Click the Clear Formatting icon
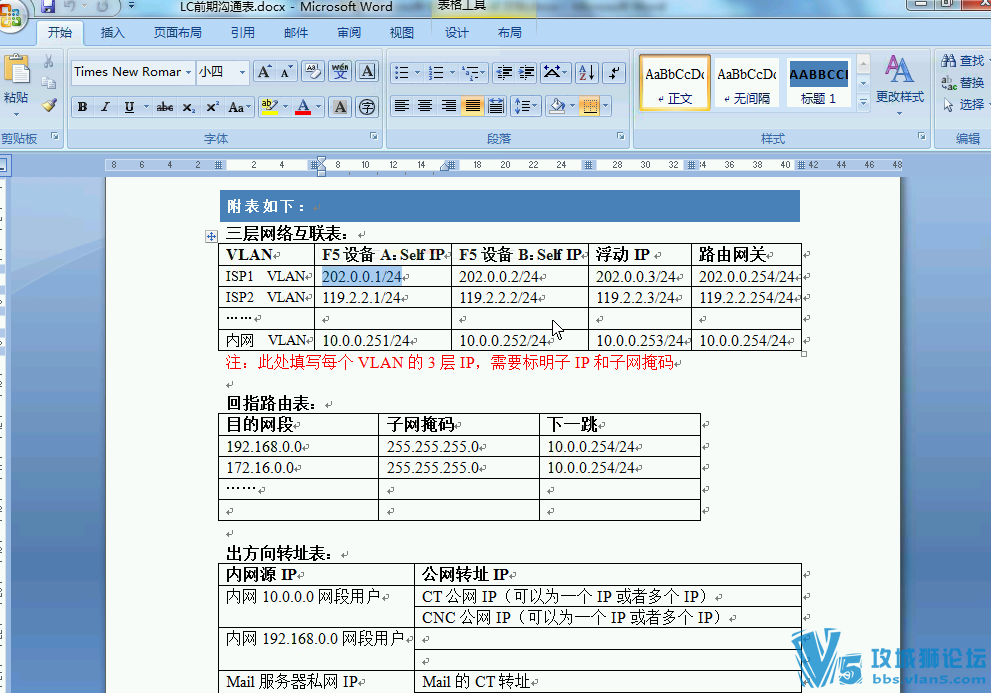This screenshot has height=693, width=991. pos(312,72)
